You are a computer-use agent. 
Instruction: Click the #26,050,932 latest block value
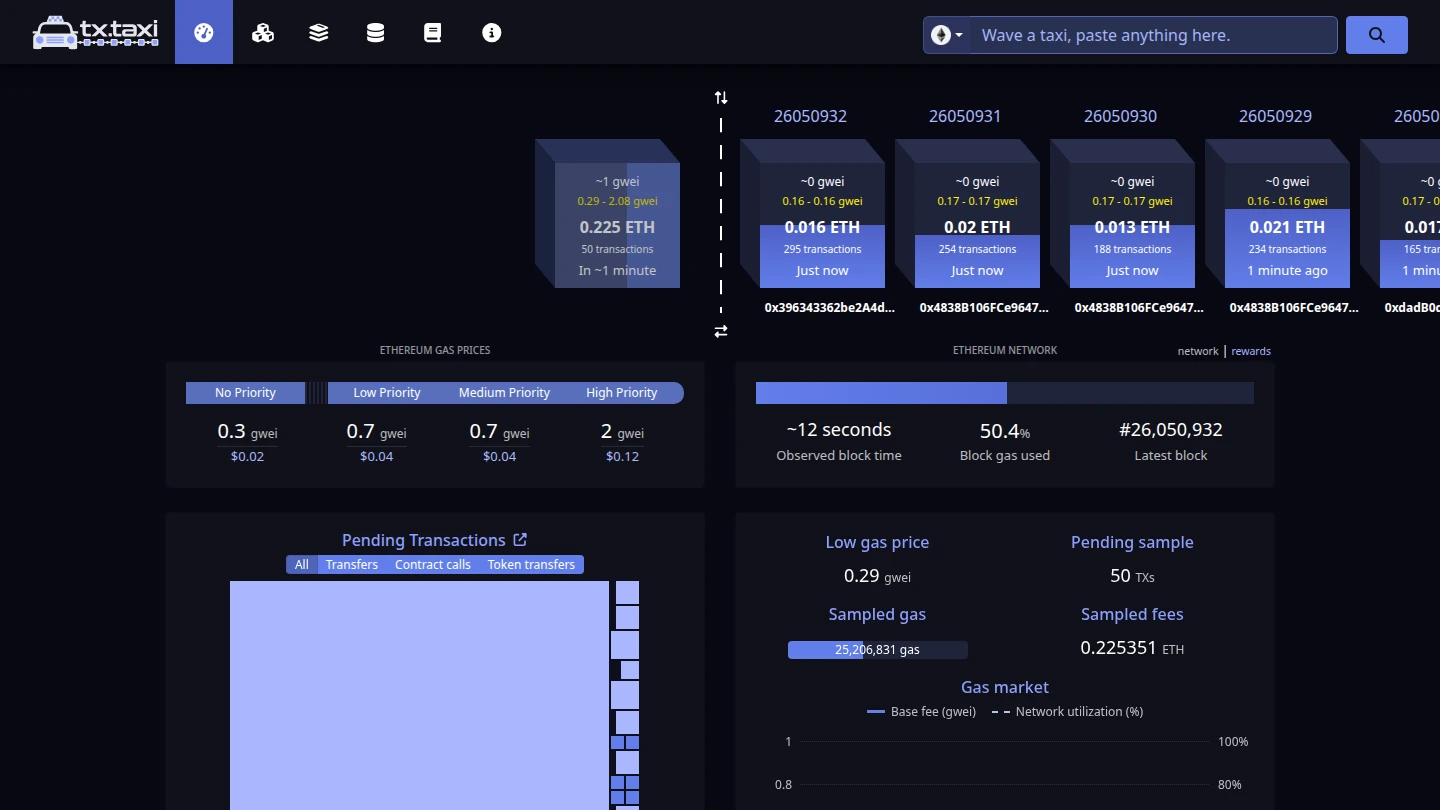click(x=1171, y=430)
